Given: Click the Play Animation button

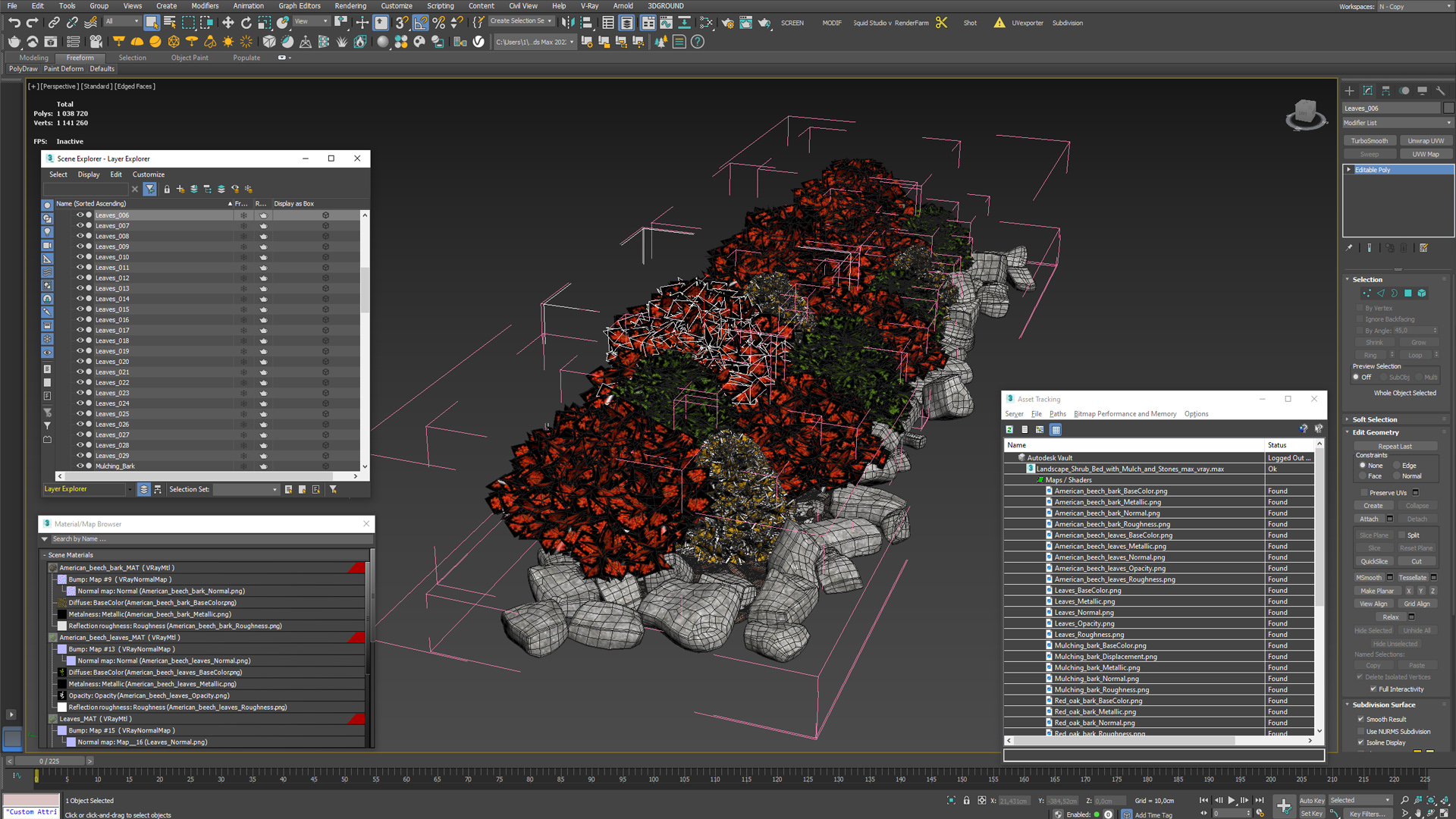Looking at the screenshot, I should [1231, 801].
